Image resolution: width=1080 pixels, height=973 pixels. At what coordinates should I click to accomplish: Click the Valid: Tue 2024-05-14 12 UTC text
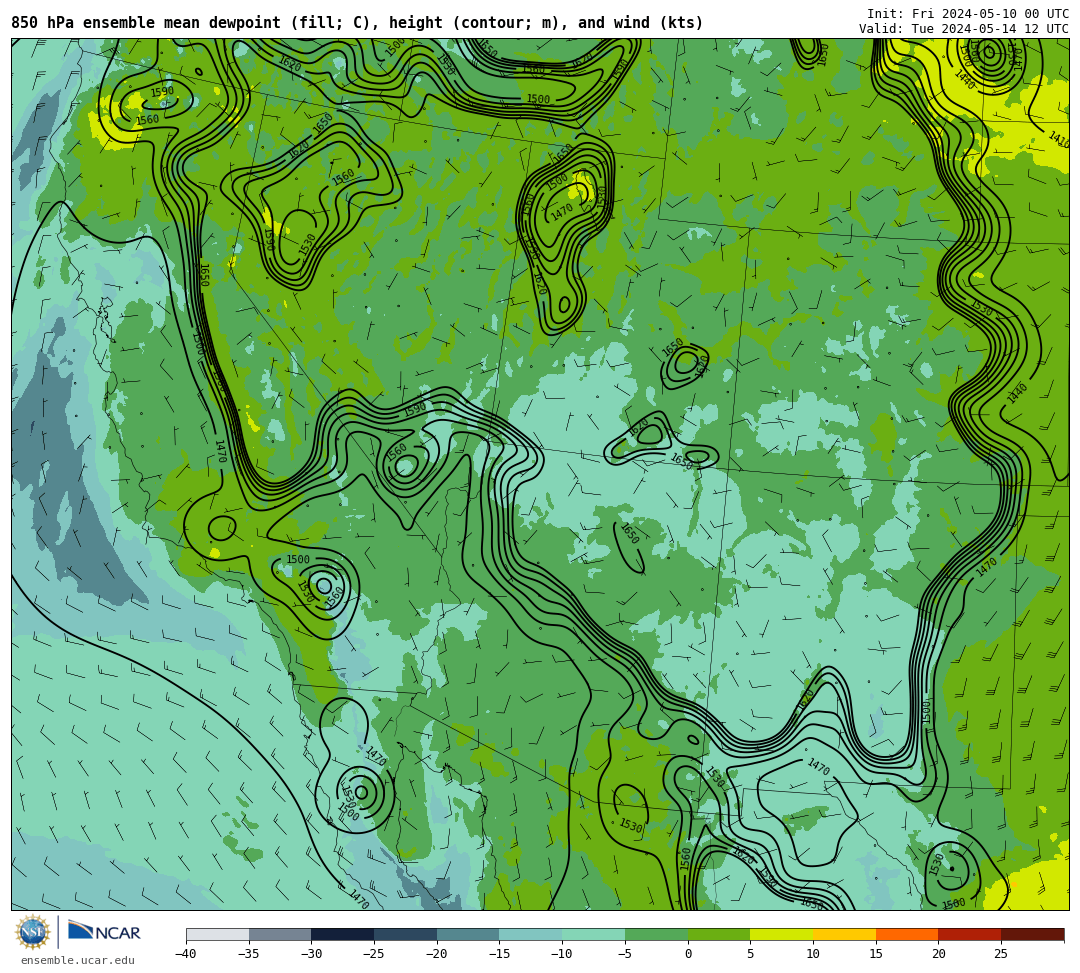(964, 28)
